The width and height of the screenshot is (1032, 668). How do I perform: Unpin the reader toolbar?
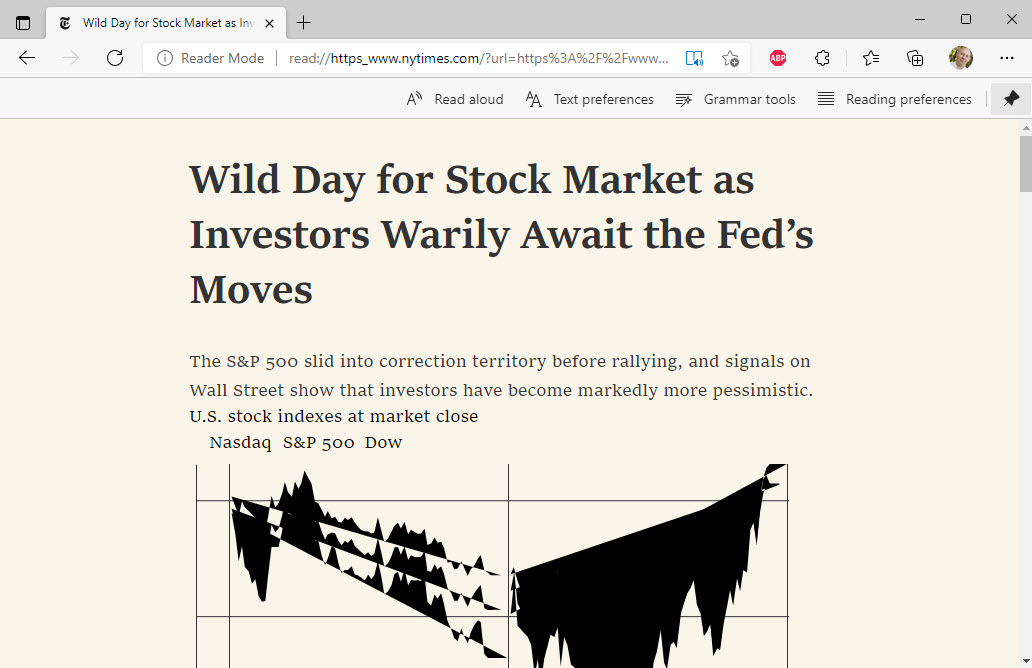point(1011,99)
